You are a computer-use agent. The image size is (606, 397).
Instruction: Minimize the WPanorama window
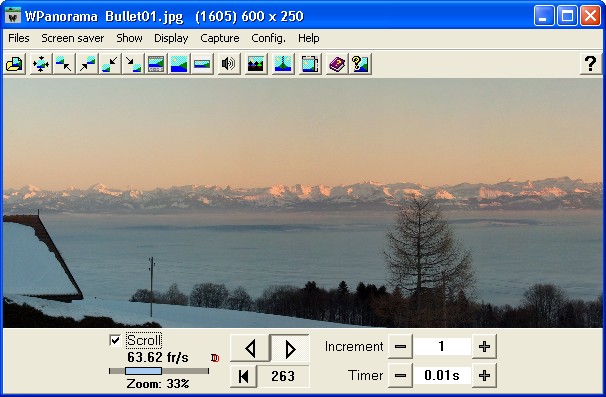pos(544,16)
